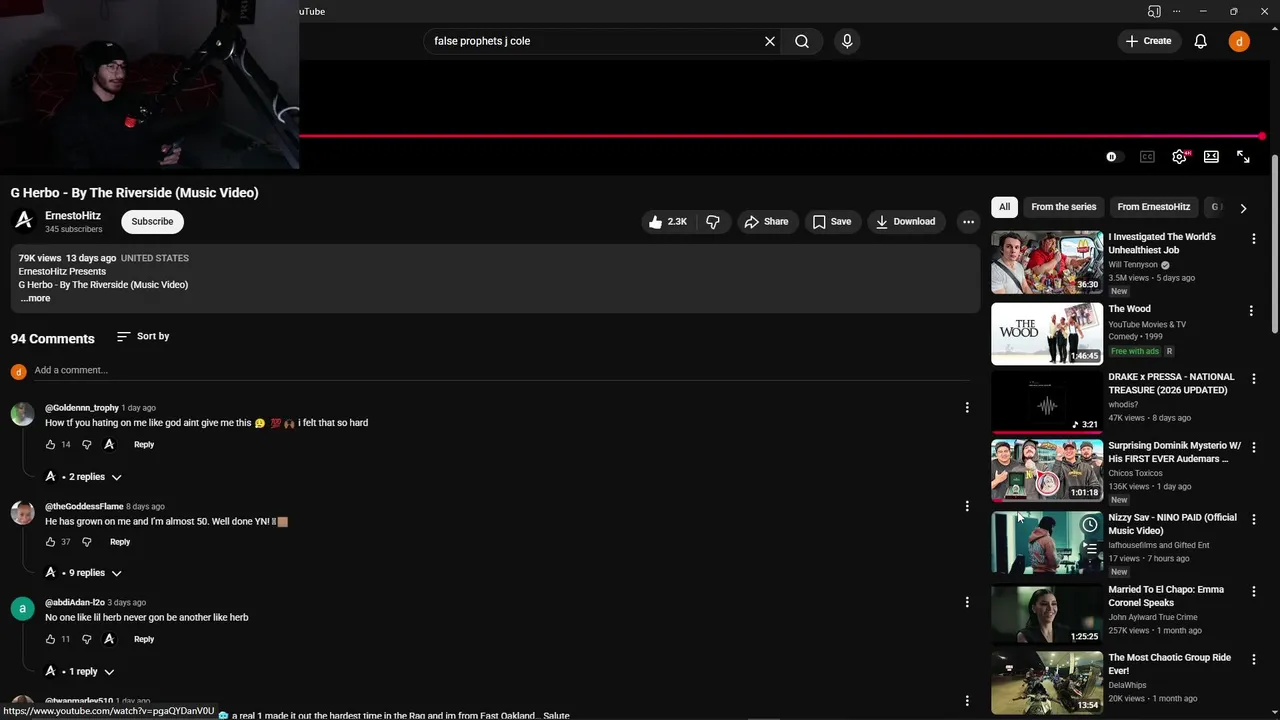1280x720 pixels.
Task: Open options for Will Tennyson video
Action: [x=1253, y=239]
